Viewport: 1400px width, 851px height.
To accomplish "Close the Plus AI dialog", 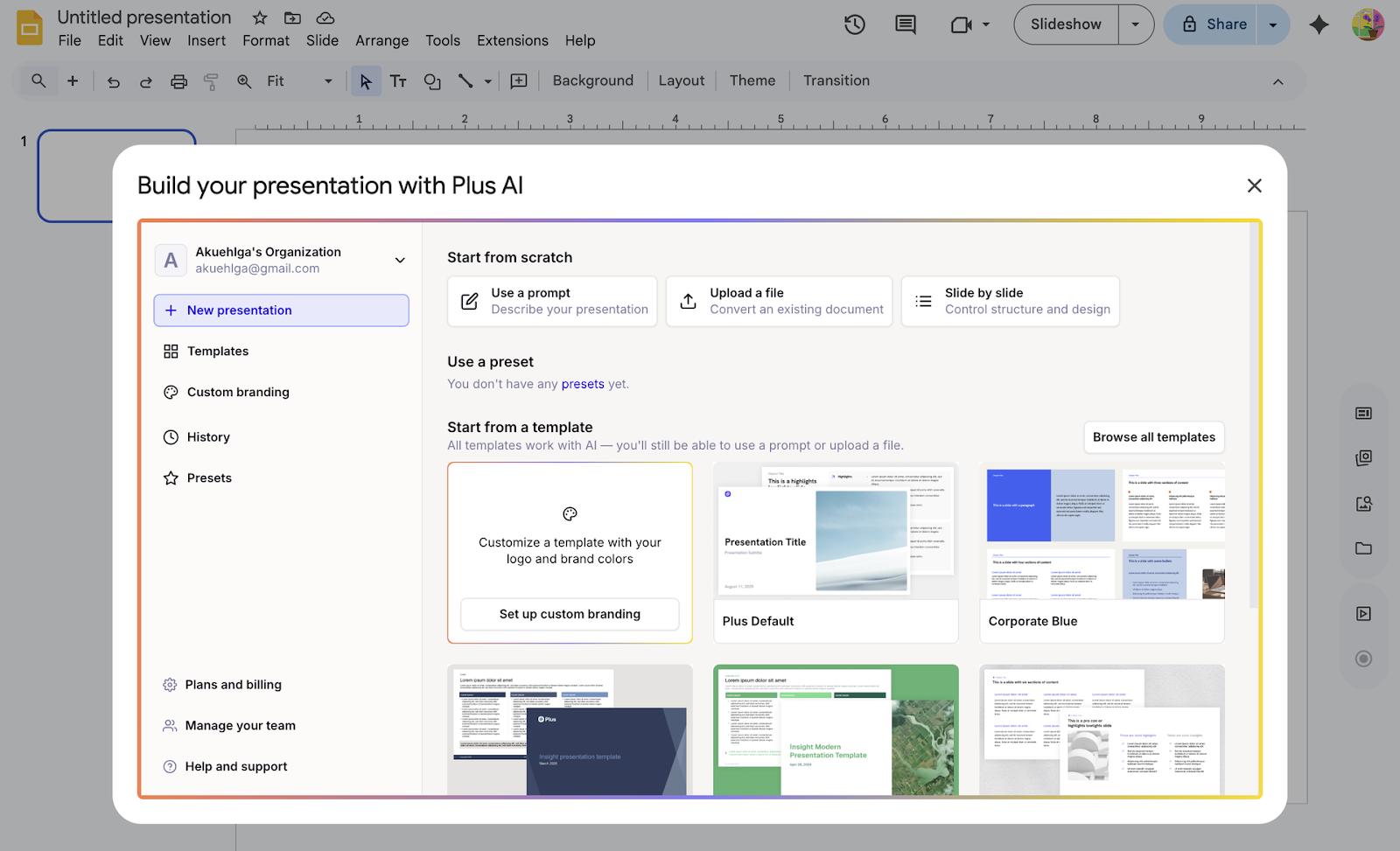I will coord(1254,185).
